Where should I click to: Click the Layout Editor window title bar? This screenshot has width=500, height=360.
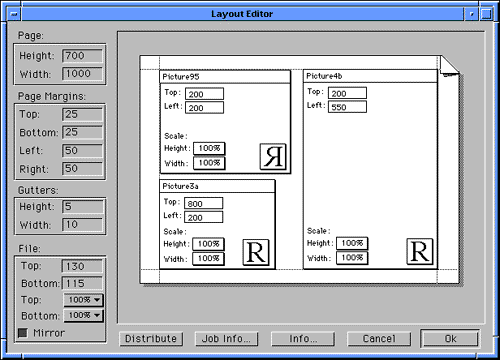pyautogui.click(x=242, y=14)
